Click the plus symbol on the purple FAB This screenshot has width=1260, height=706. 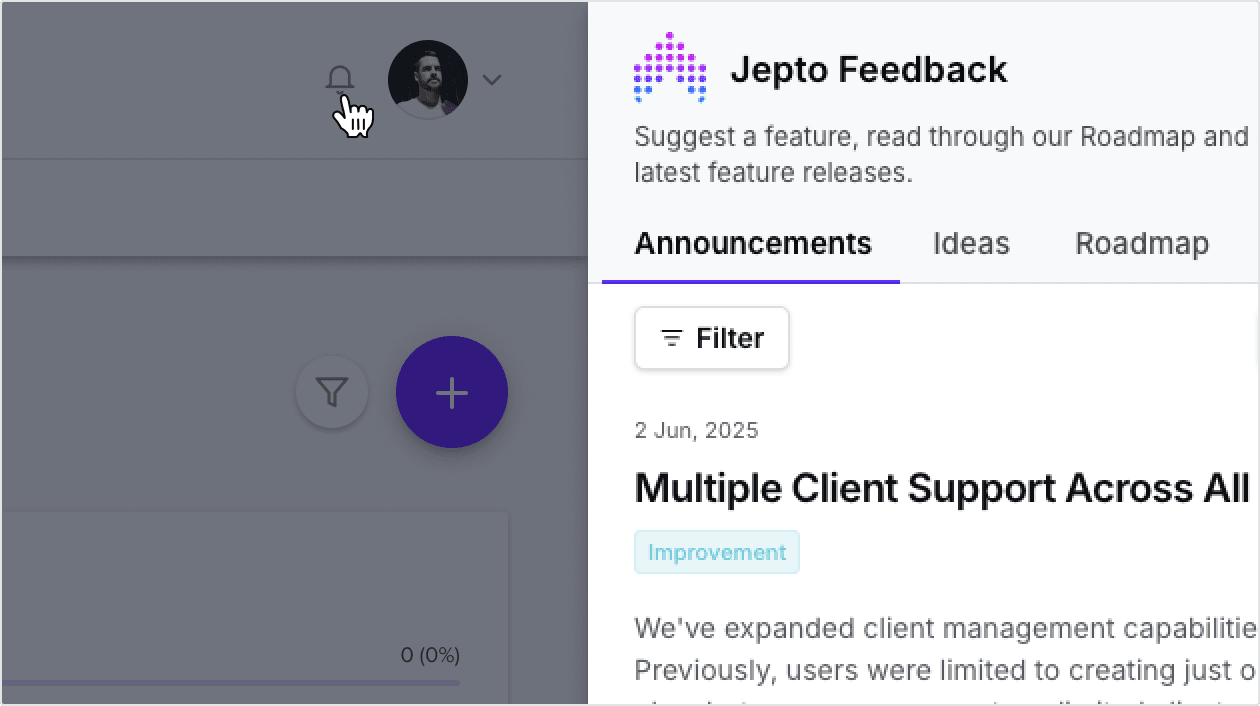tap(452, 392)
